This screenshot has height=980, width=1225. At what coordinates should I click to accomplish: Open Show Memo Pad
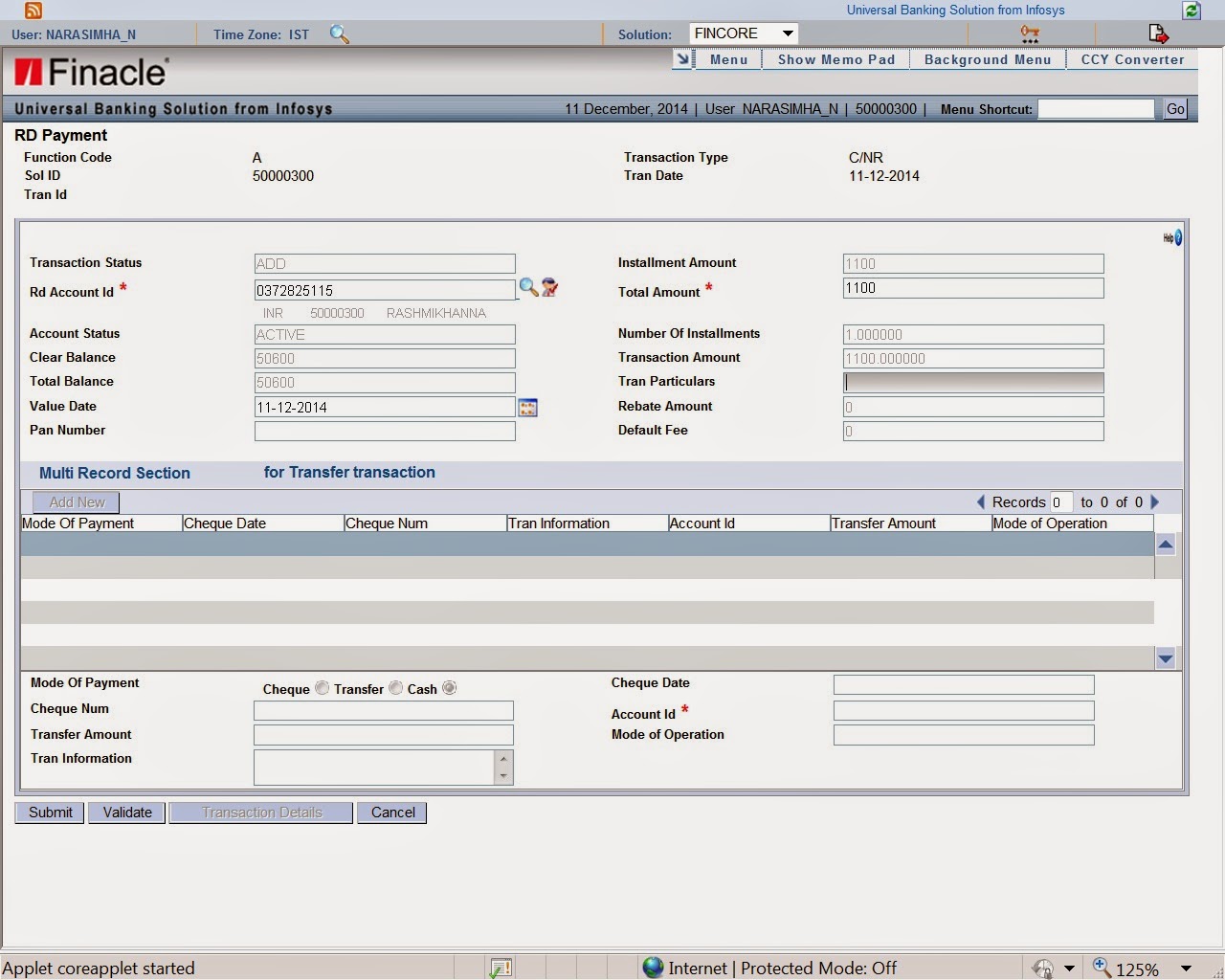coord(836,59)
